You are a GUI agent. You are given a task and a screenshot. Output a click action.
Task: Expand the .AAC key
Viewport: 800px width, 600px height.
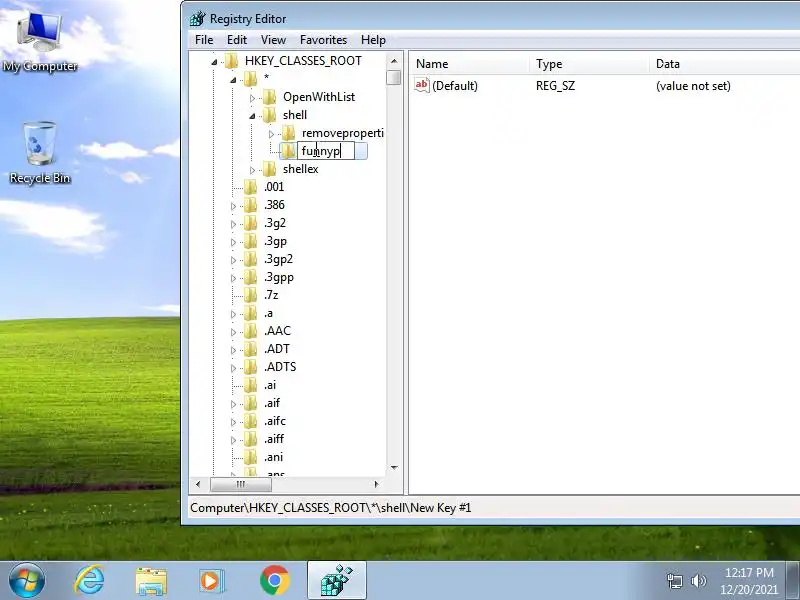coord(233,332)
